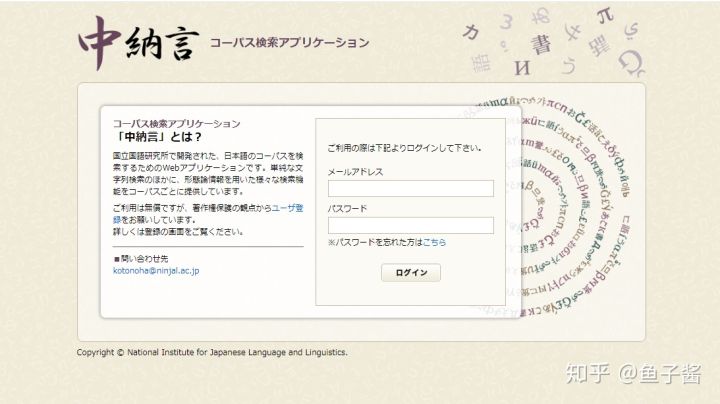Click the 「中納言」とは？ heading
Viewport: 720px width, 404px height.
(x=158, y=137)
